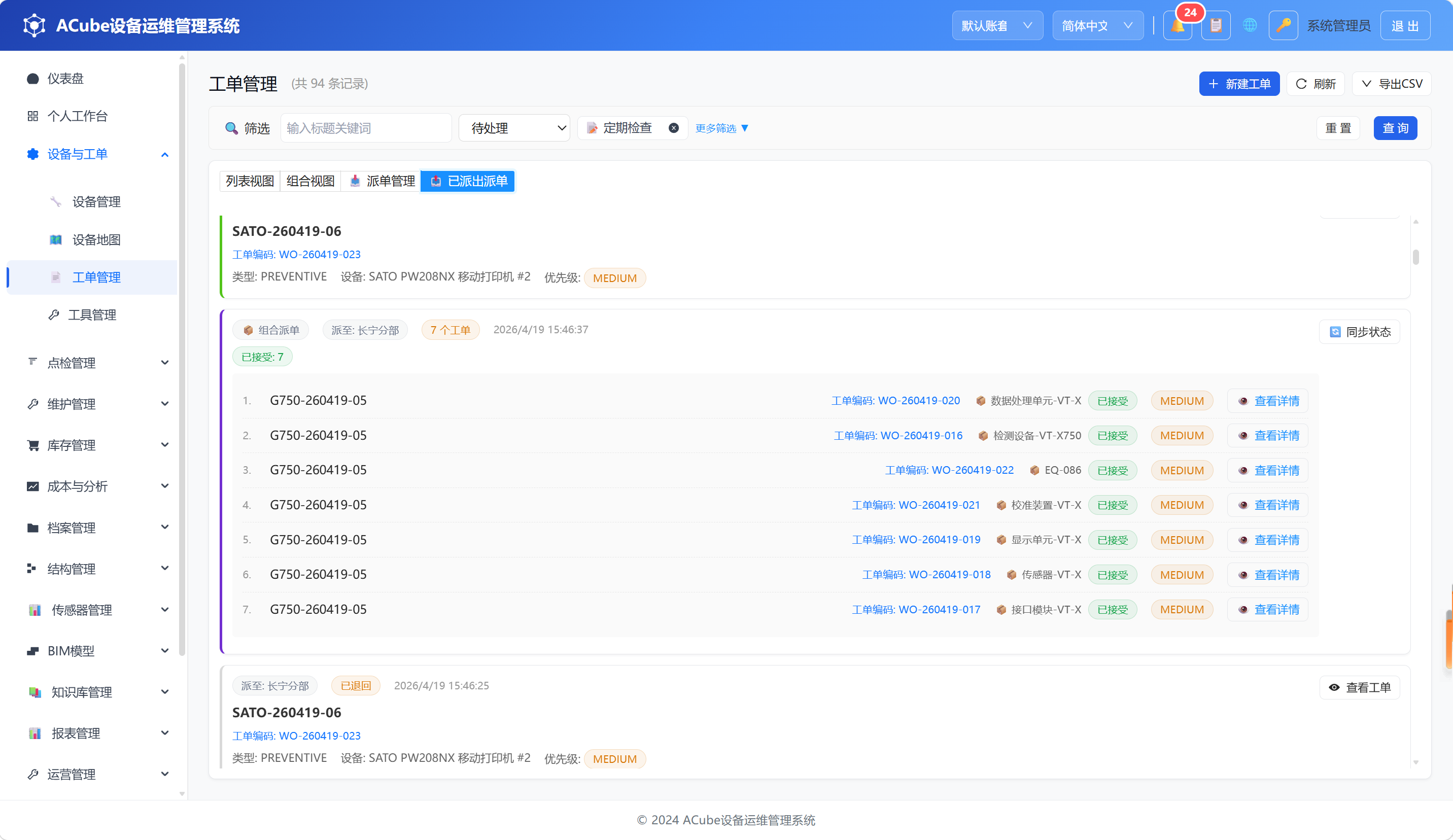
Task: Open the 导出CSV dropdown
Action: click(1392, 84)
